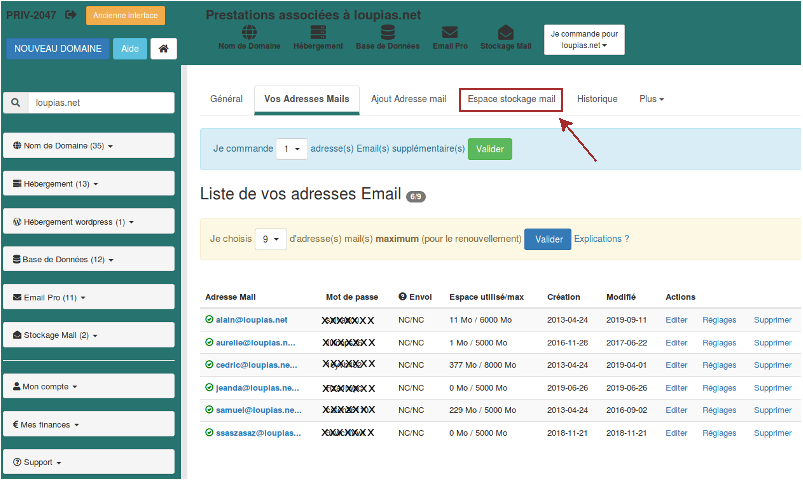803x481 pixels.
Task: Click the Nom de Domaine globe icon
Action: click(x=249, y=32)
